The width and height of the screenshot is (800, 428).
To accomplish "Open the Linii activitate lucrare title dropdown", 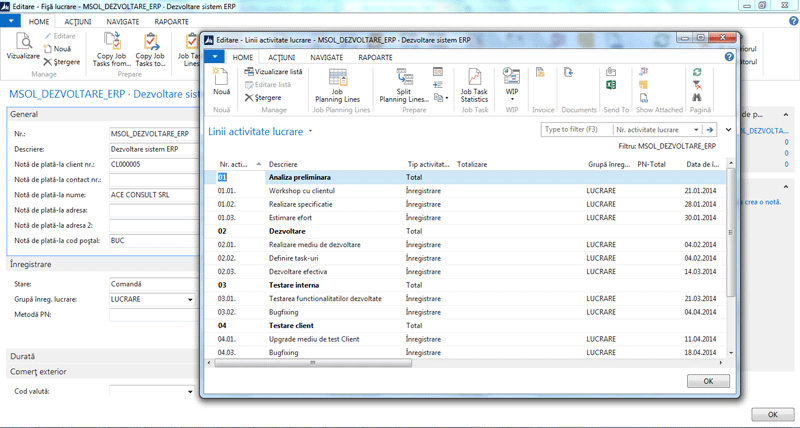I will tap(310, 131).
